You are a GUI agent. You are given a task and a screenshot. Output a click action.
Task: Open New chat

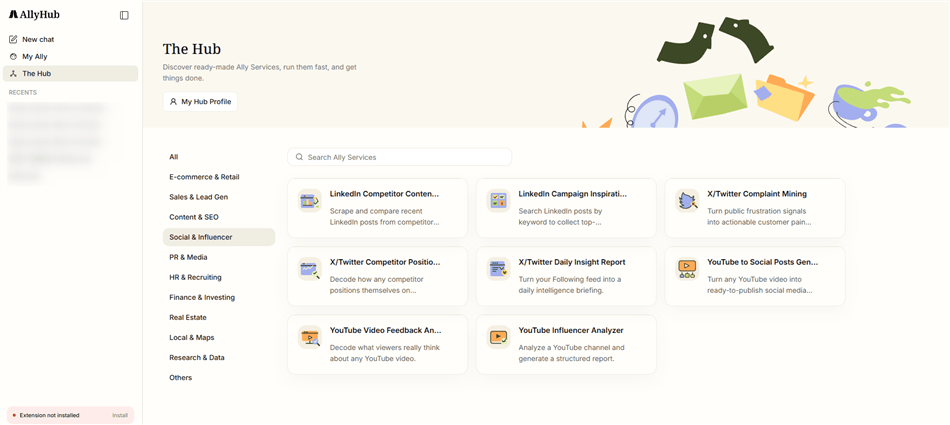70,39
